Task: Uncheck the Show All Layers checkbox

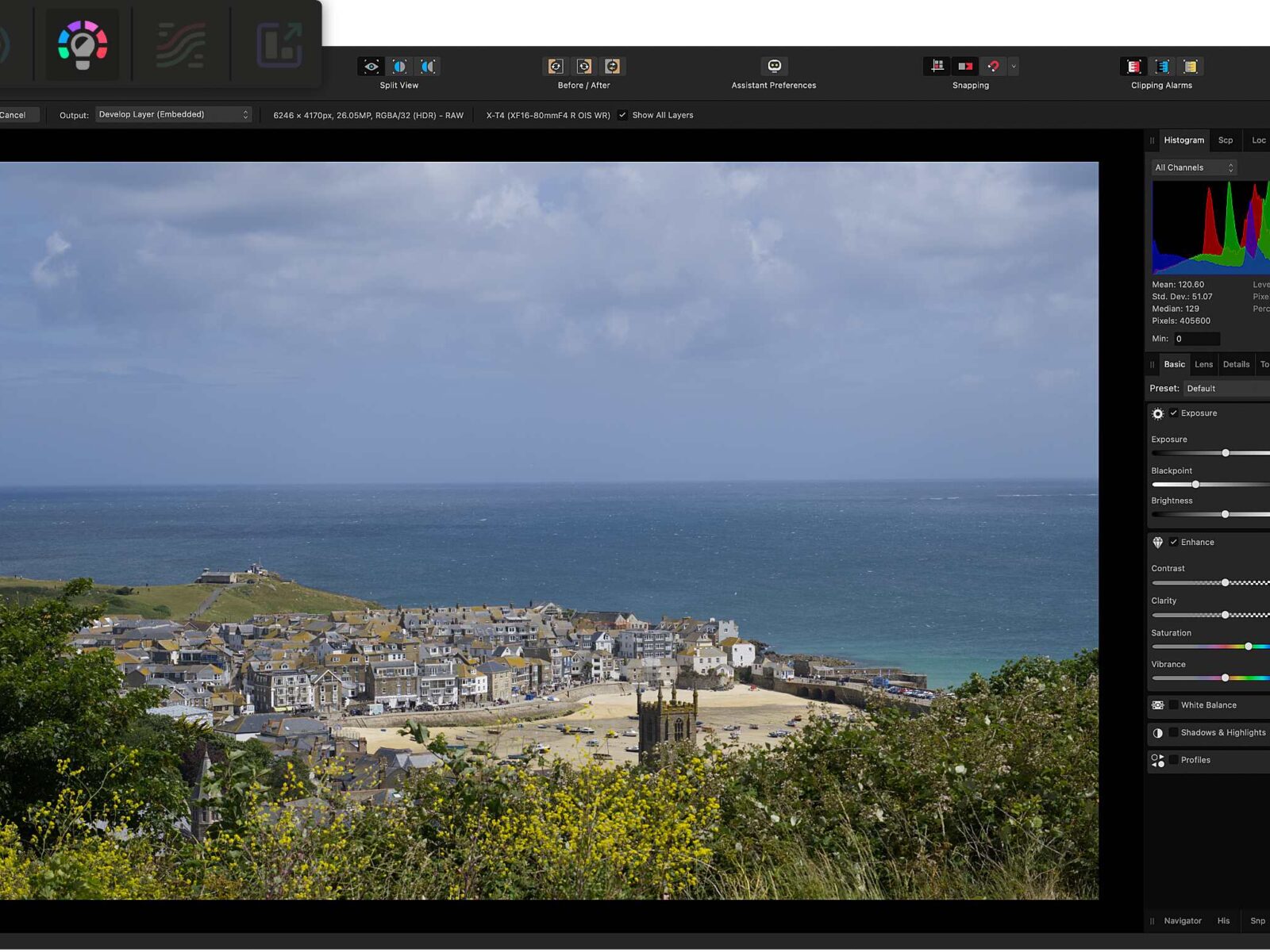Action: (622, 115)
